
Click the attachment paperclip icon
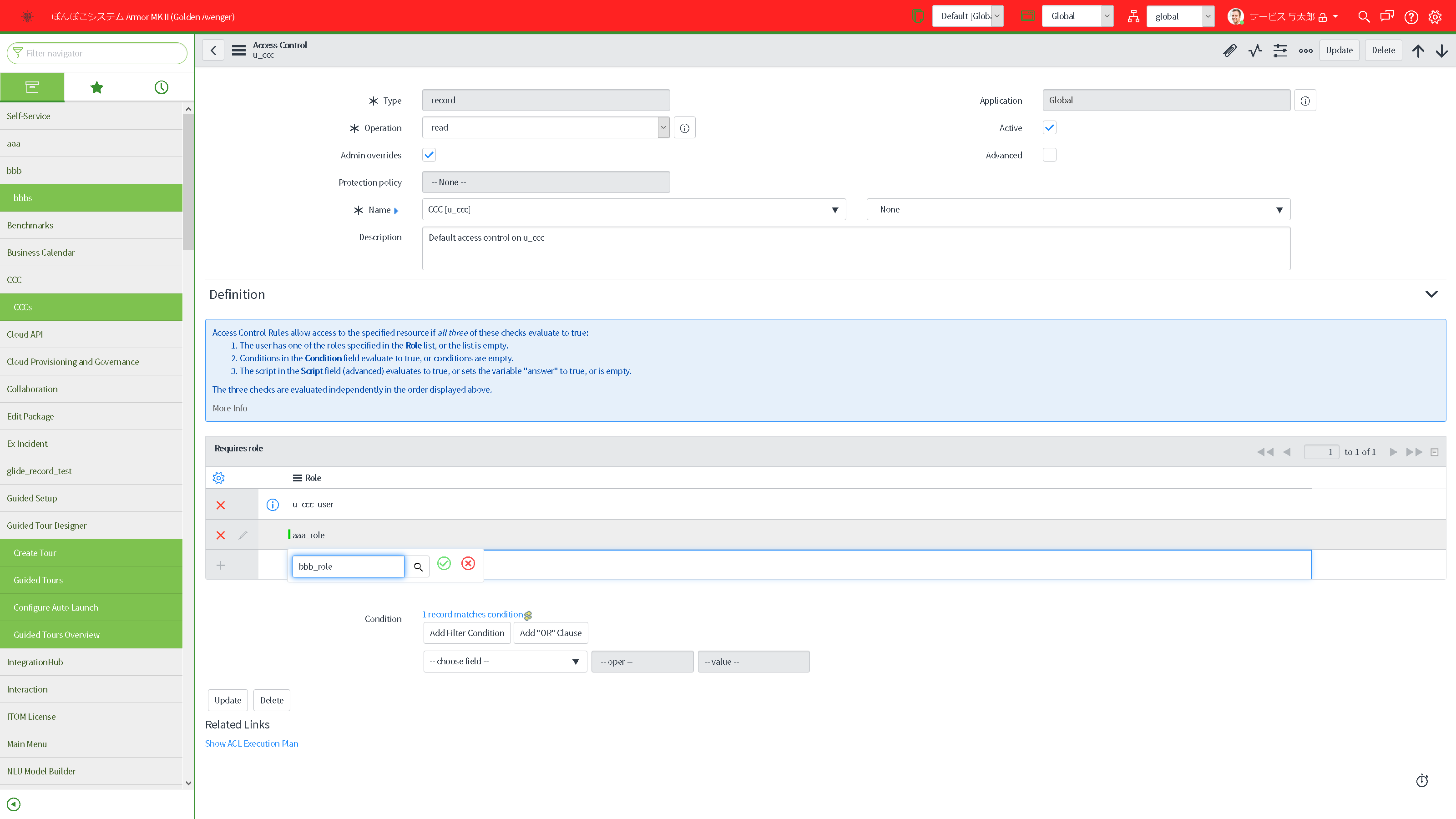click(x=1229, y=51)
